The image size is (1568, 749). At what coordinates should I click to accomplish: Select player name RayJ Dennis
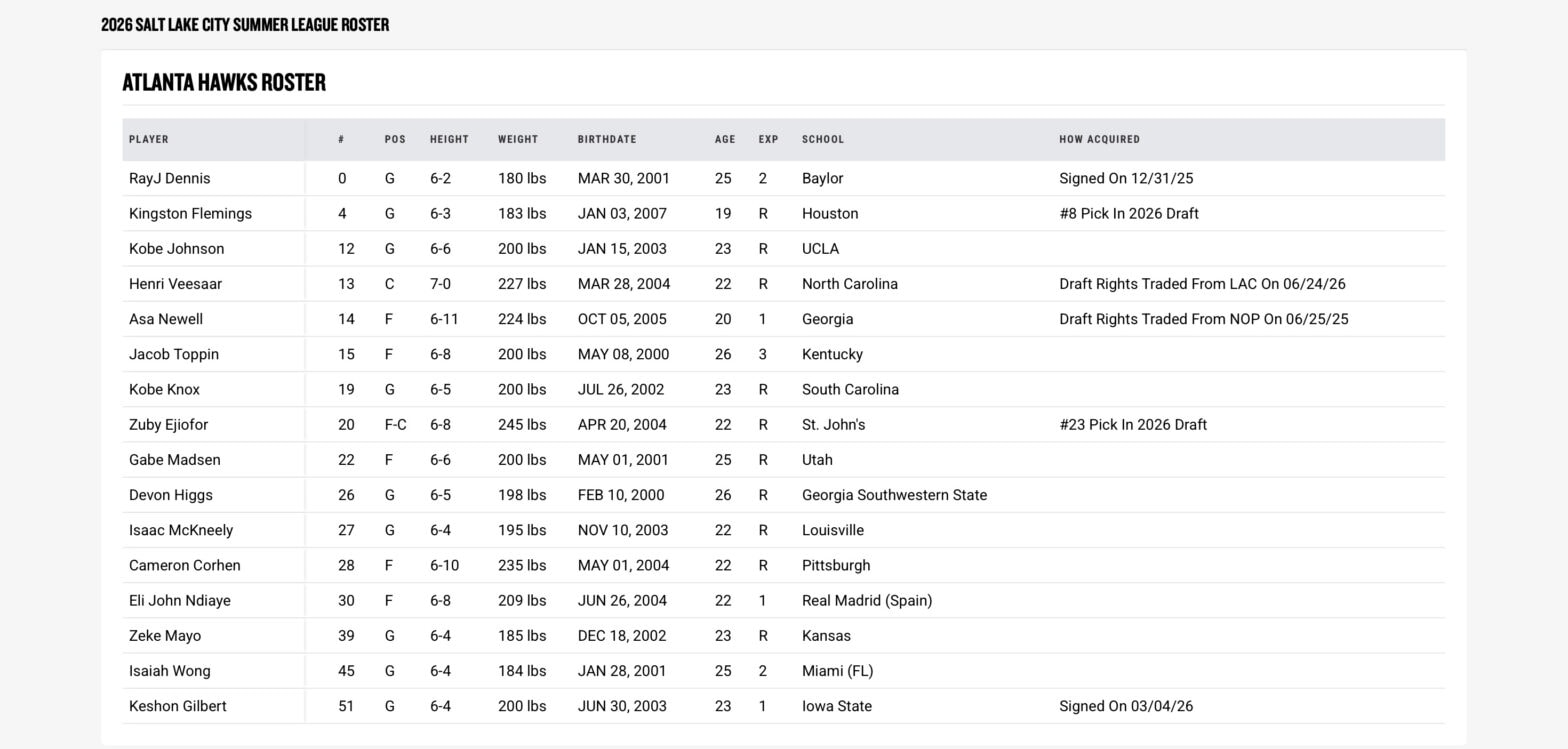[169, 178]
